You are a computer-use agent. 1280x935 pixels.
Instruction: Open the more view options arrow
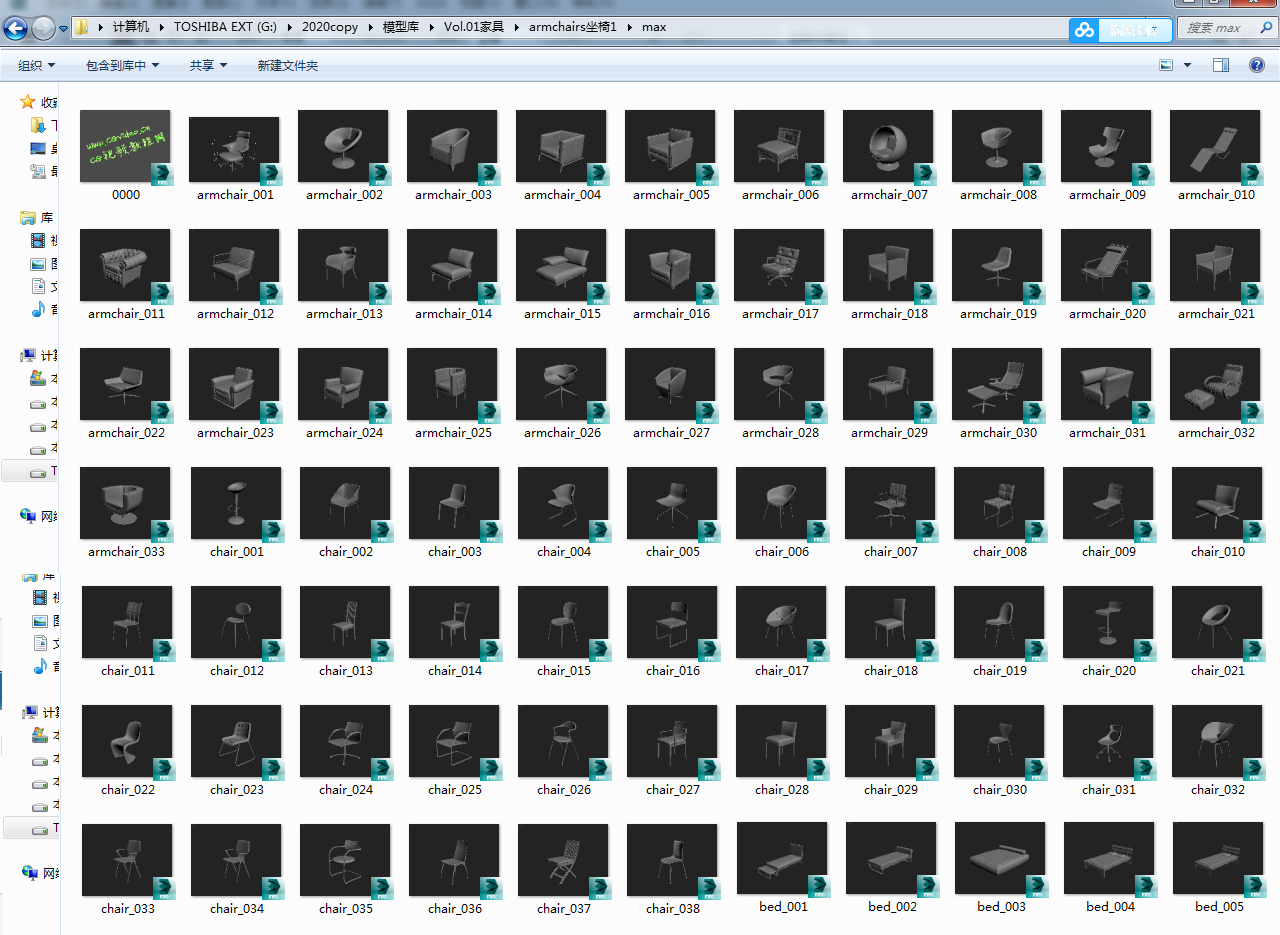coord(1188,65)
